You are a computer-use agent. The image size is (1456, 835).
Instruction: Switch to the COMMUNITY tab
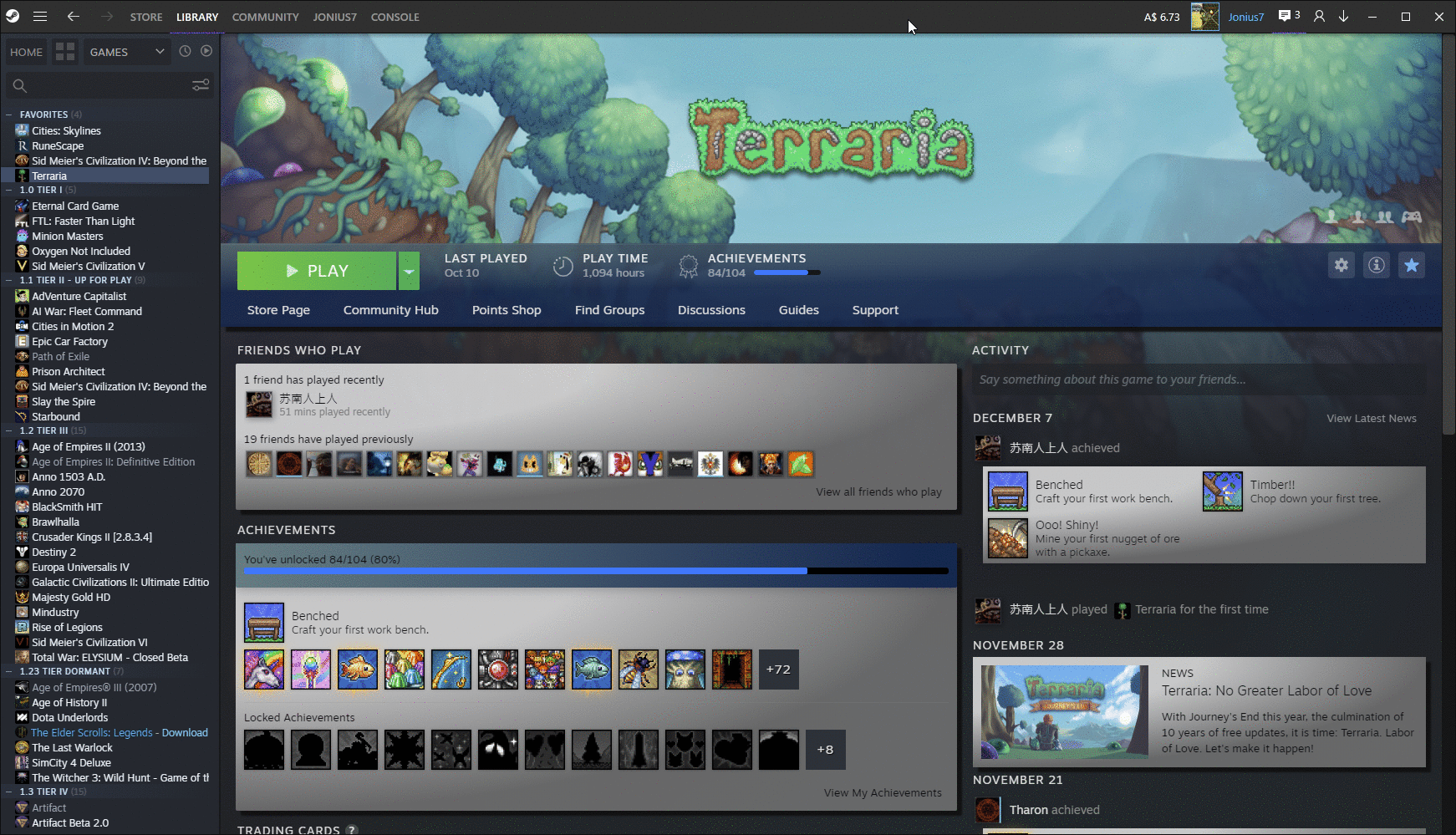pyautogui.click(x=266, y=17)
